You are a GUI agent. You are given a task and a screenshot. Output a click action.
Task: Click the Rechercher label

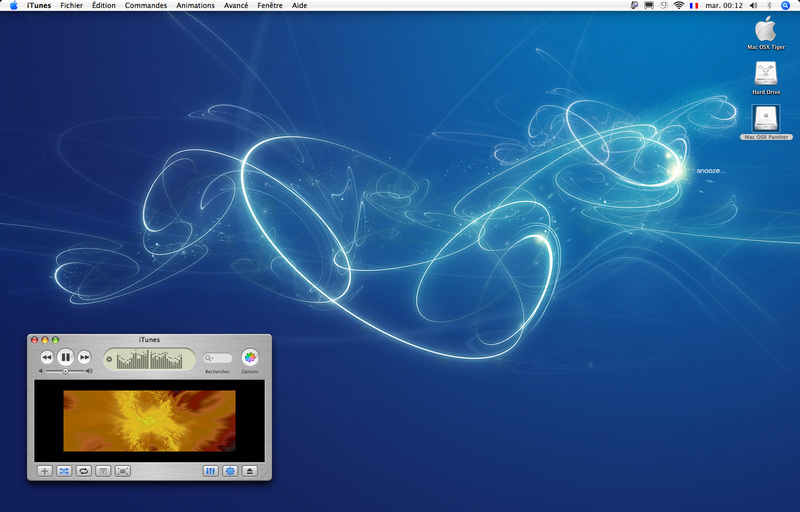point(217,372)
